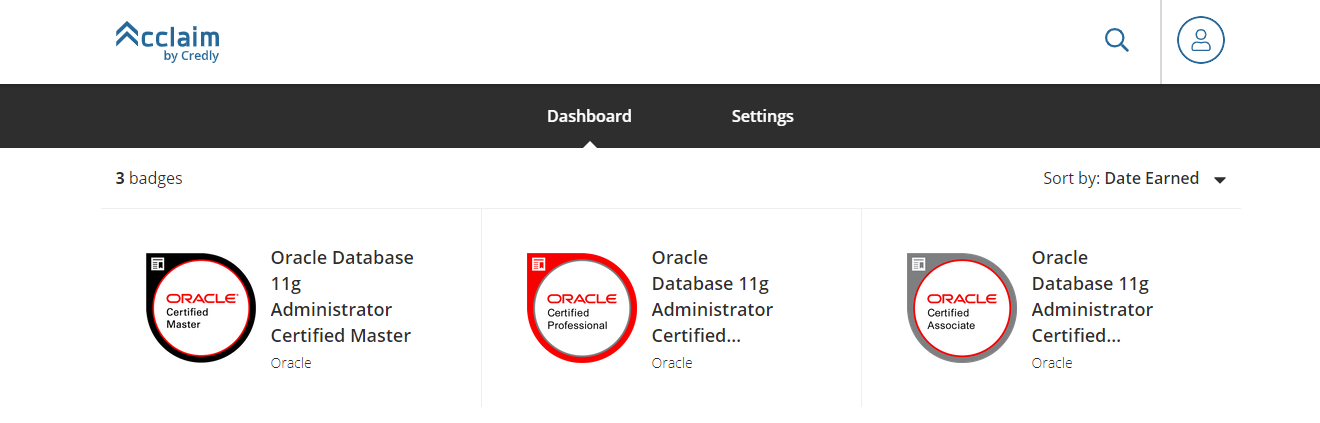1320x423 pixels.
Task: Click the Date Earned sort value
Action: point(1151,178)
